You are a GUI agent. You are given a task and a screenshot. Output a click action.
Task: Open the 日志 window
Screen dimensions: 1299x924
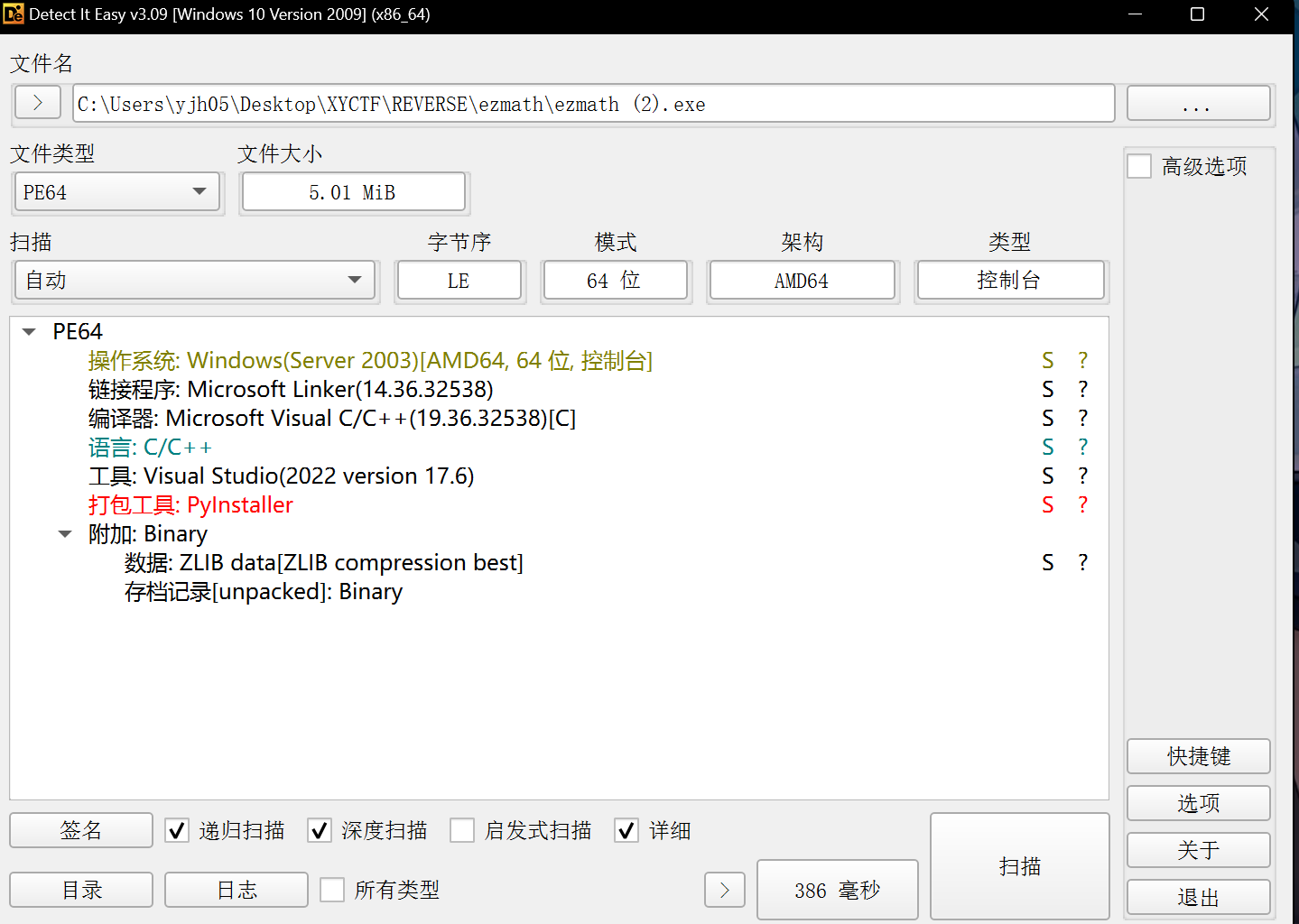click(236, 890)
